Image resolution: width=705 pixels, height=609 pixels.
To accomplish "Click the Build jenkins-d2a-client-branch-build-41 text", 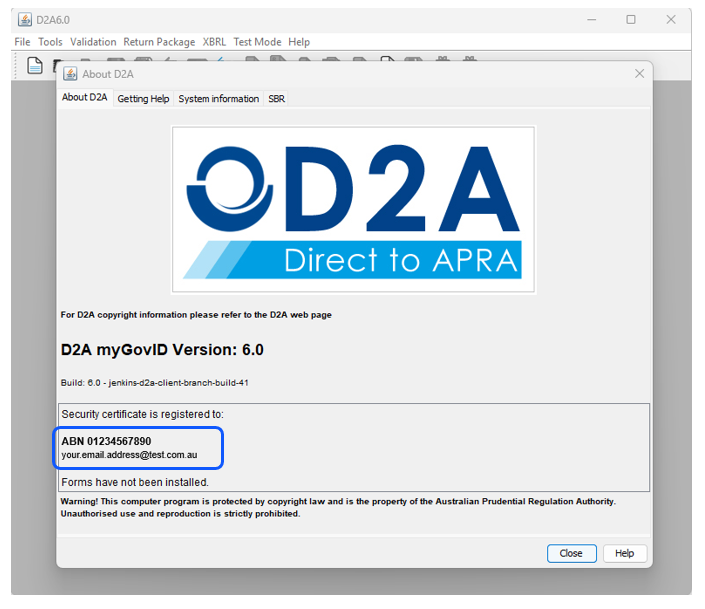I will (155, 383).
